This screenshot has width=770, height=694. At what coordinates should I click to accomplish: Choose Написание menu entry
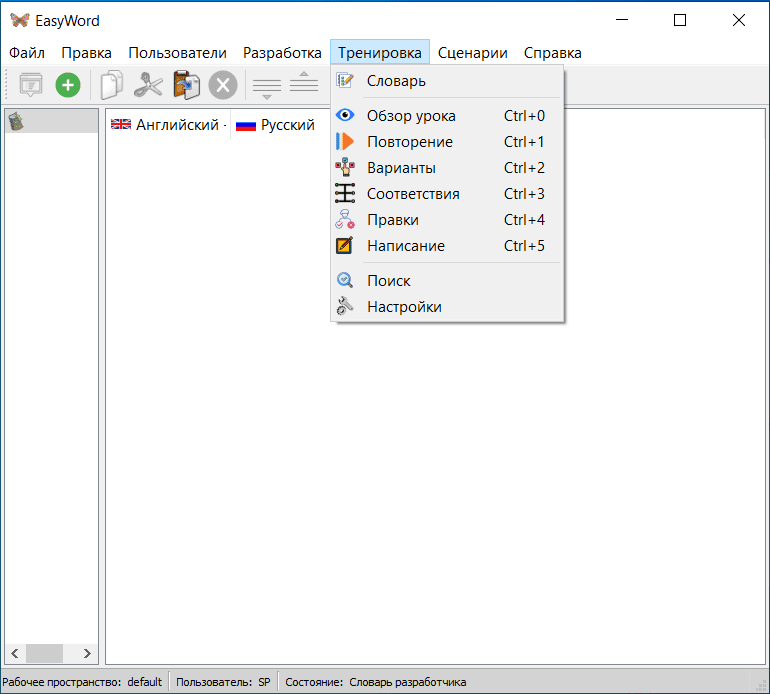point(447,246)
